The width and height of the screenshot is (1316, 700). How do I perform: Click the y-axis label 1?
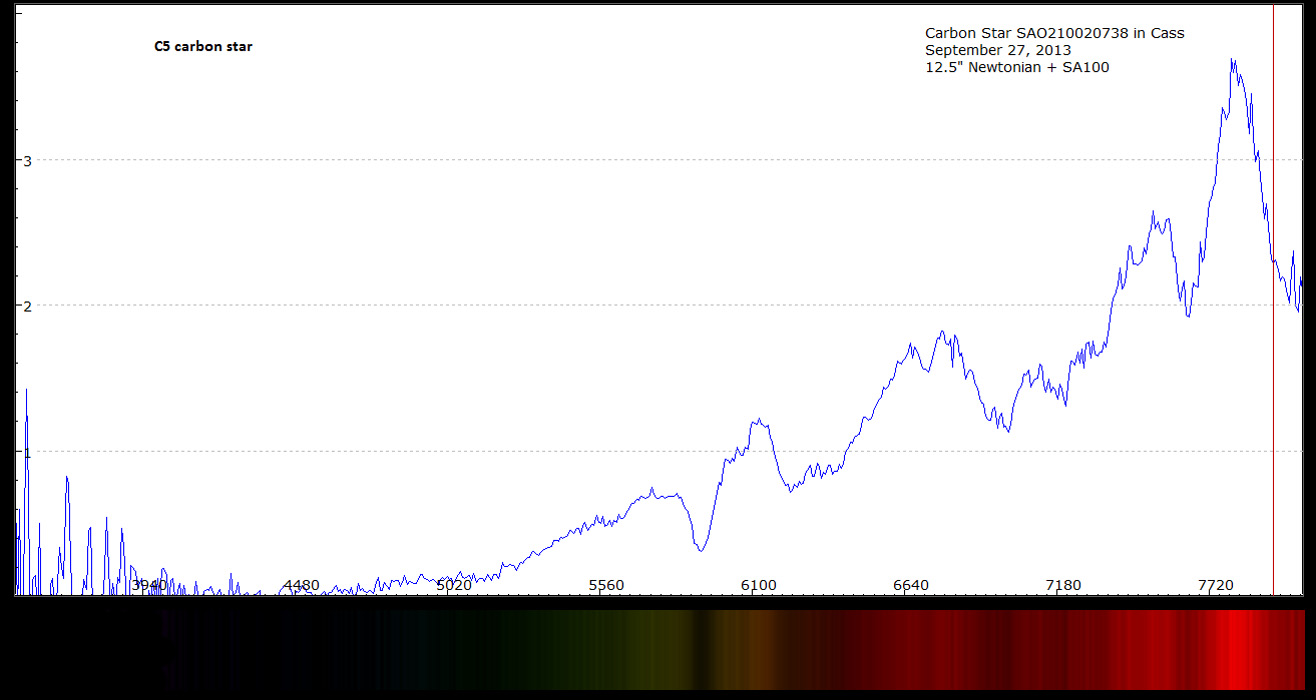coord(28,452)
